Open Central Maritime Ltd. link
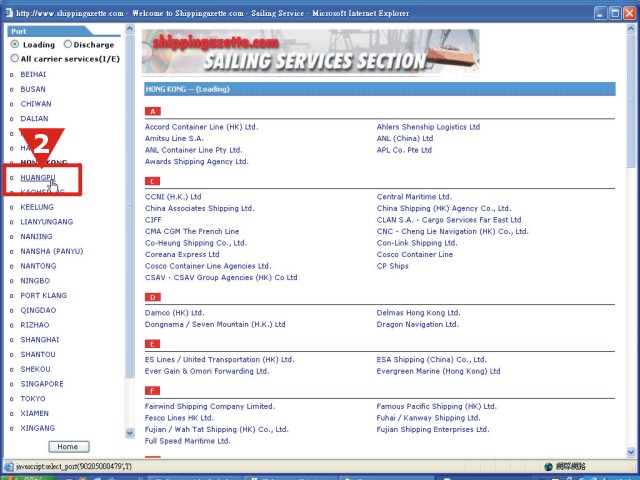 coord(414,197)
